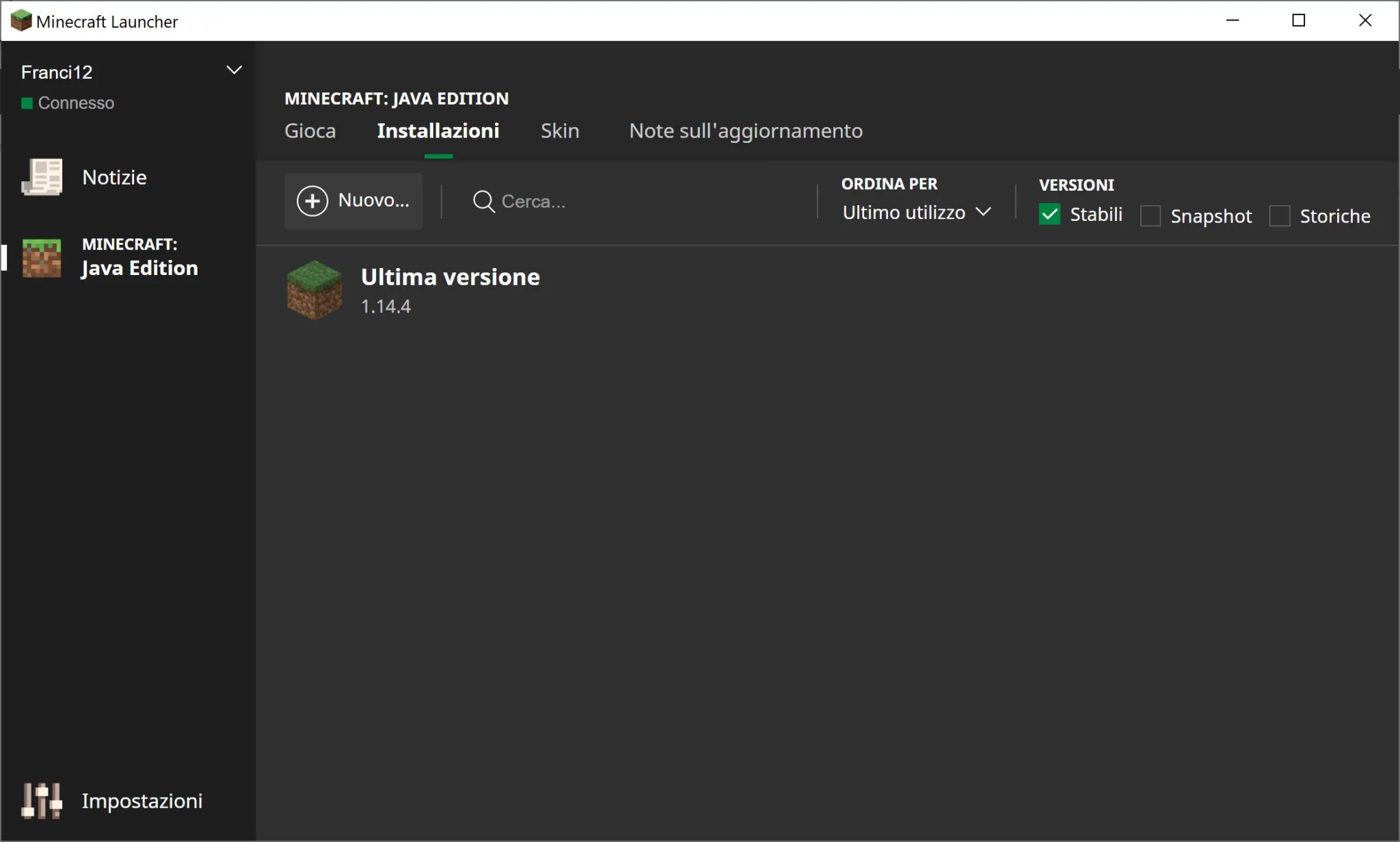
Task: Open the Skin tab
Action: pyautogui.click(x=559, y=131)
